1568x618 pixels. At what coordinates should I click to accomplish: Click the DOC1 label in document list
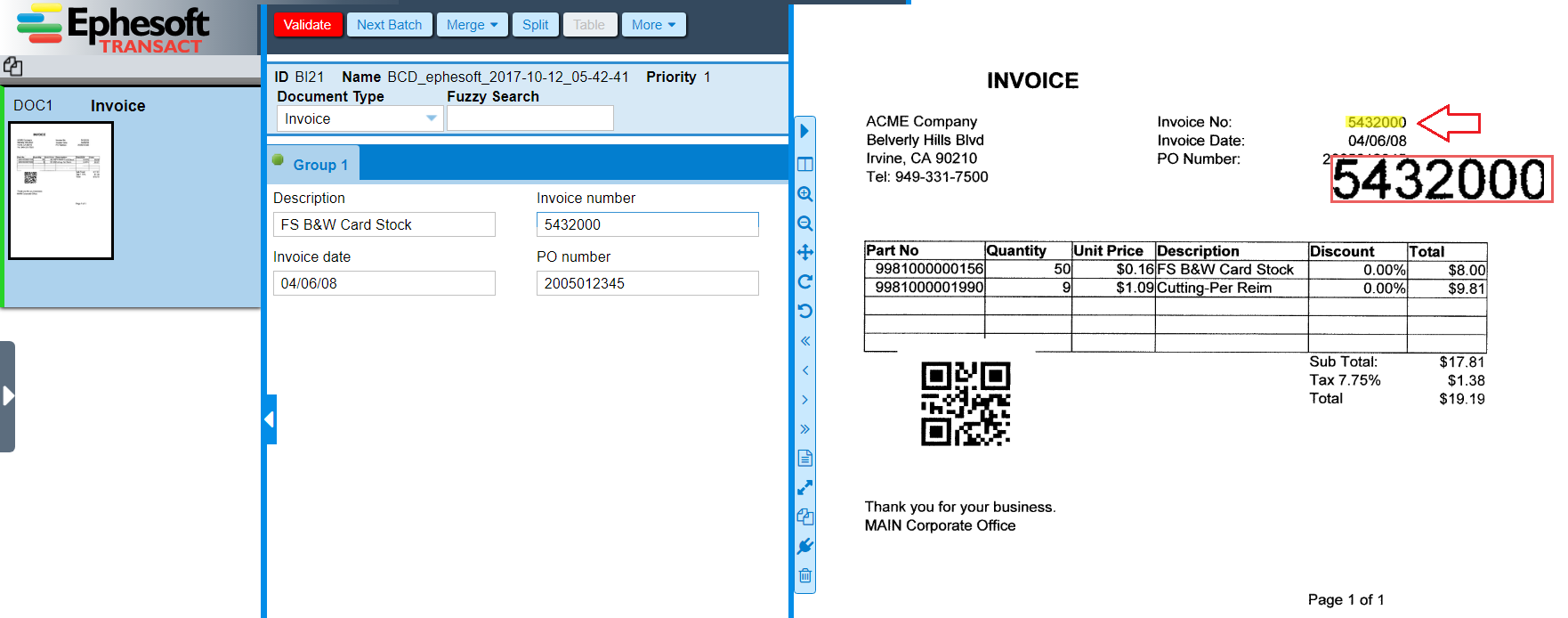coord(33,105)
